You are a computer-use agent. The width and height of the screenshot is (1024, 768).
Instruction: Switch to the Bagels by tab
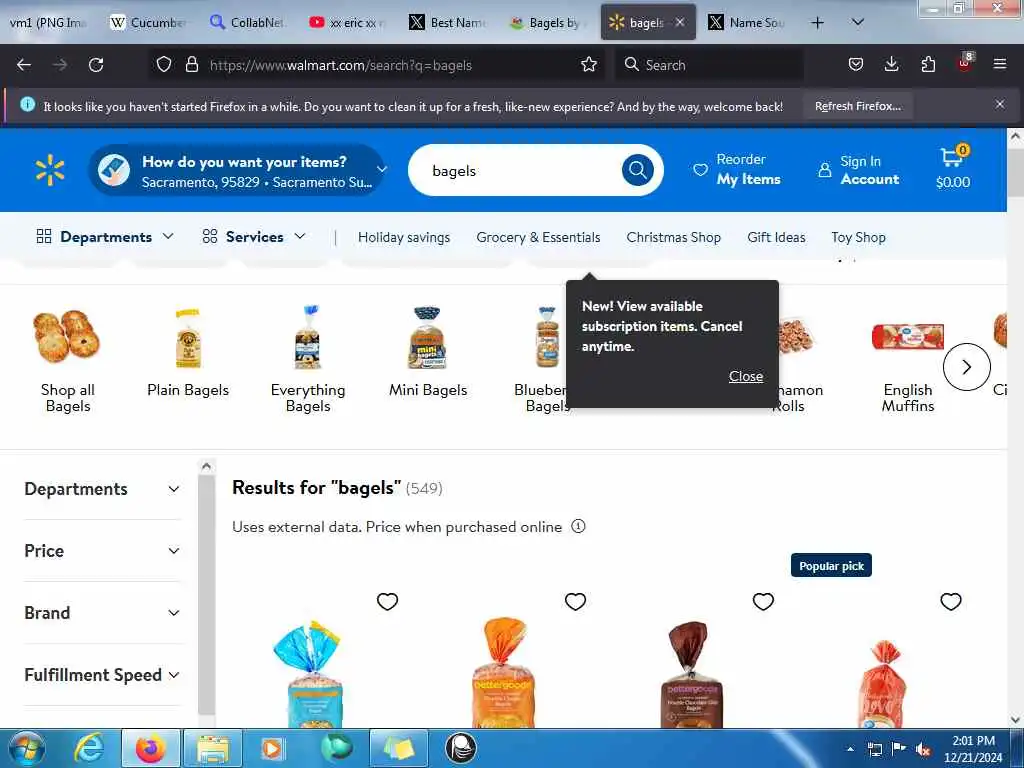tap(546, 23)
